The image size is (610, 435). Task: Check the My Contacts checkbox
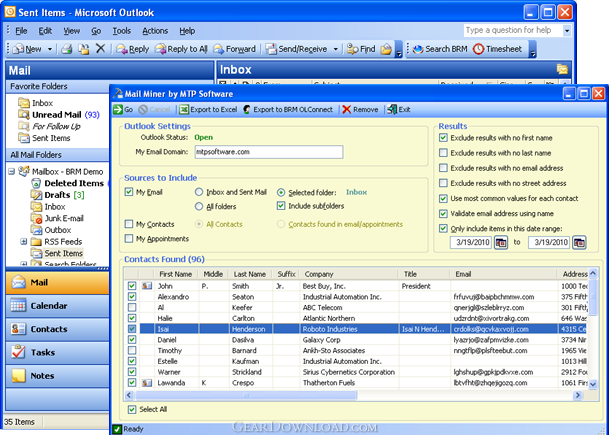click(129, 224)
